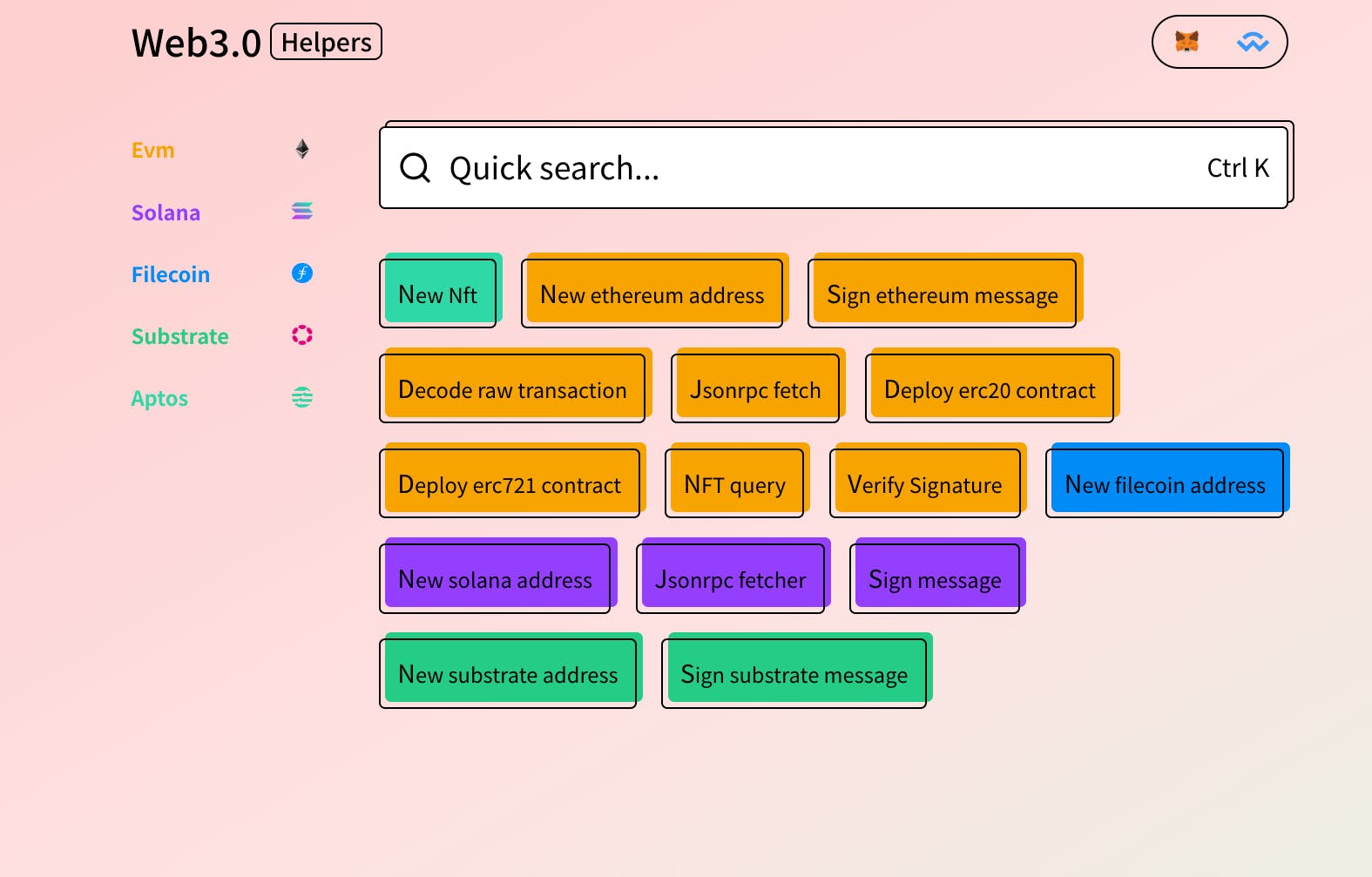Go to the Aptos section
This screenshot has width=1372, height=877.
click(x=159, y=399)
